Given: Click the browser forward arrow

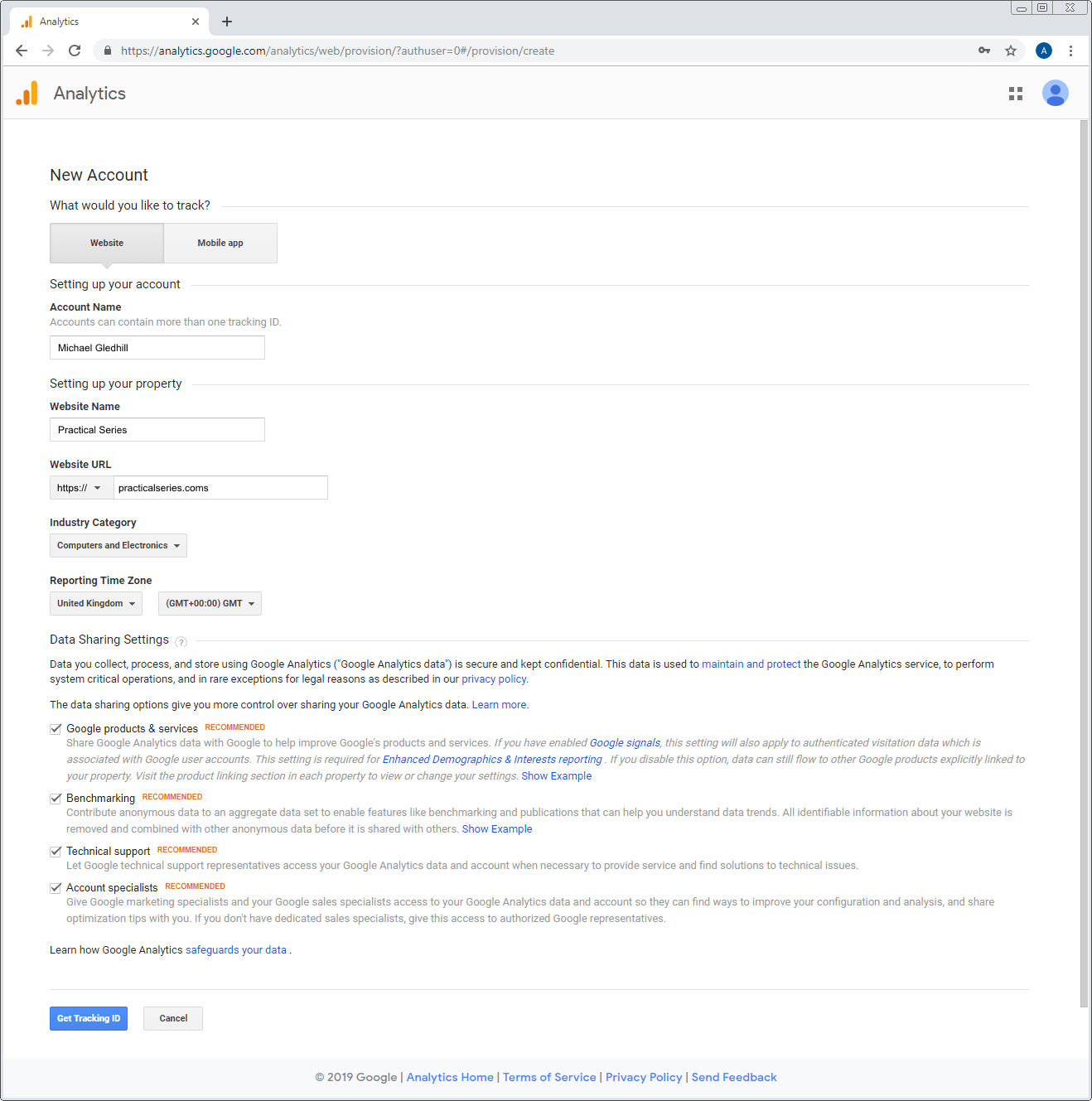Looking at the screenshot, I should 48,51.
